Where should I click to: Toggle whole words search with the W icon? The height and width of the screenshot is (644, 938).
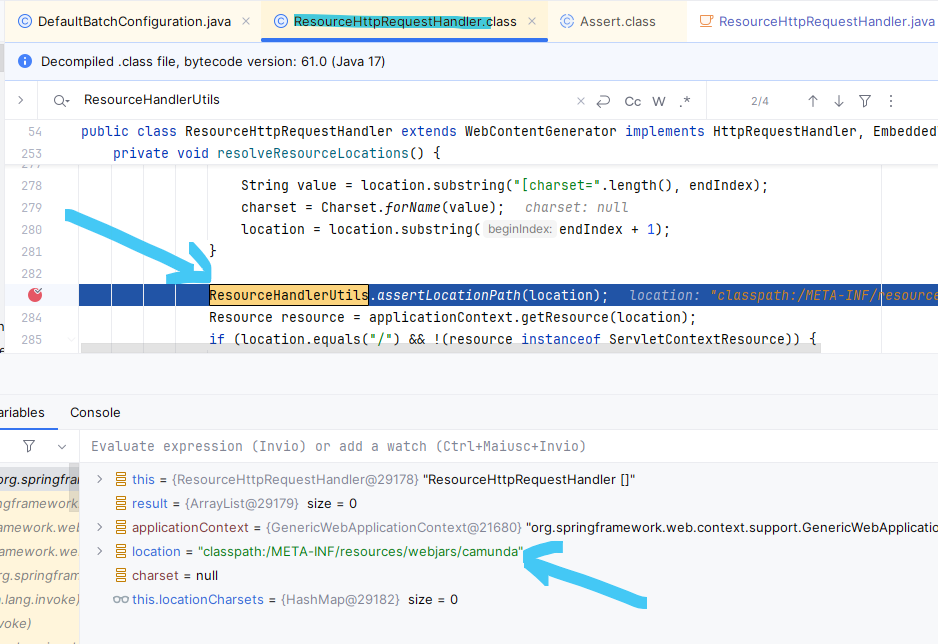pyautogui.click(x=660, y=101)
